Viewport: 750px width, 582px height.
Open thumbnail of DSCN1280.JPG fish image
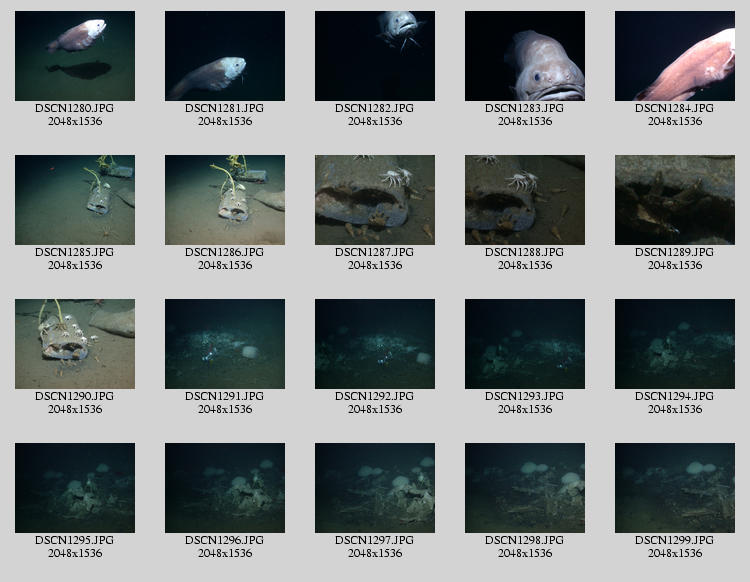pos(75,56)
